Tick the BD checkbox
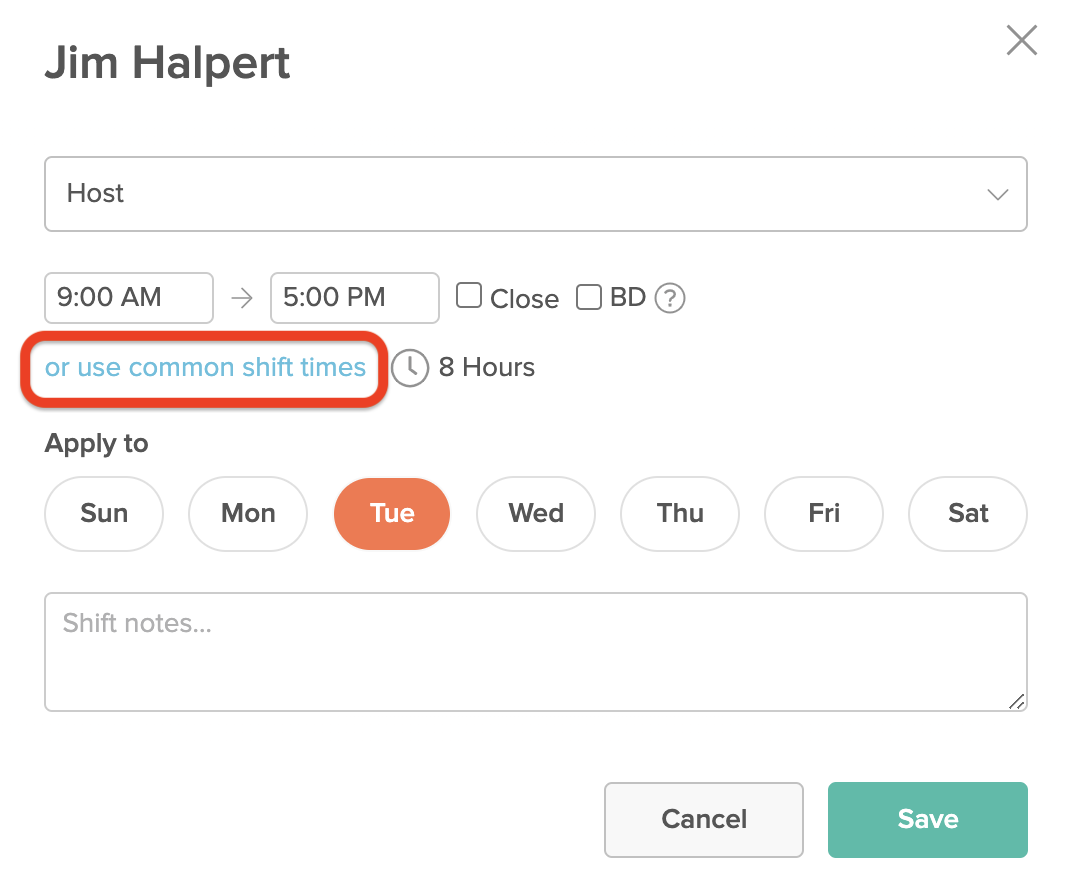Screen dimensions: 1066x876 point(589,296)
